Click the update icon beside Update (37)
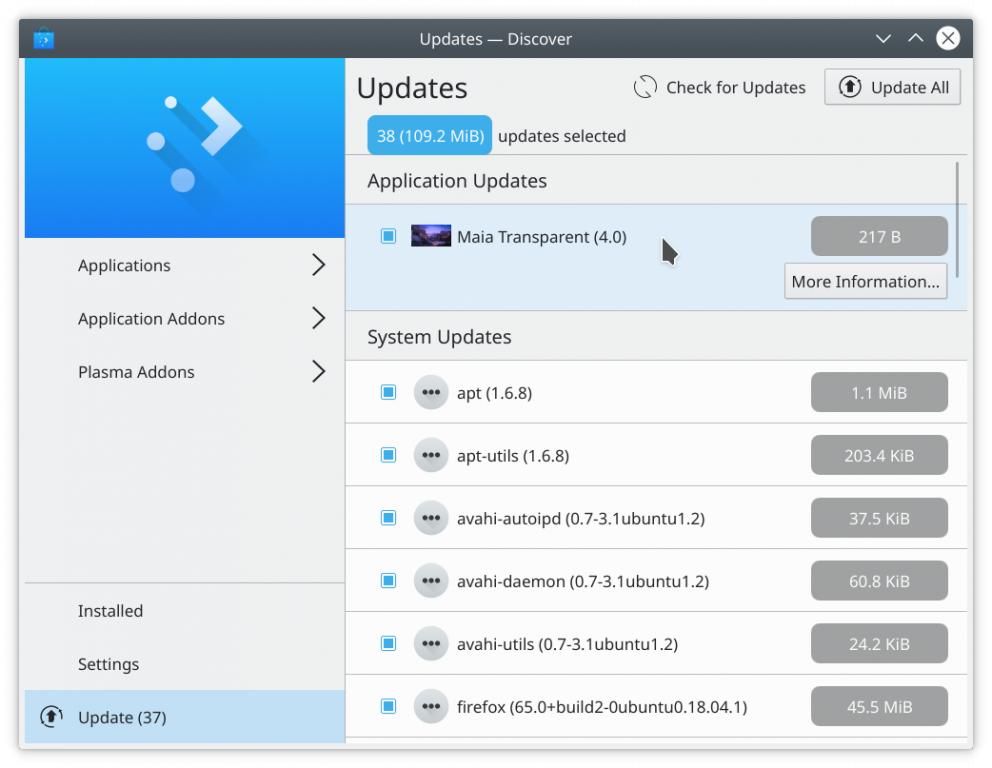The image size is (992, 768). (51, 717)
